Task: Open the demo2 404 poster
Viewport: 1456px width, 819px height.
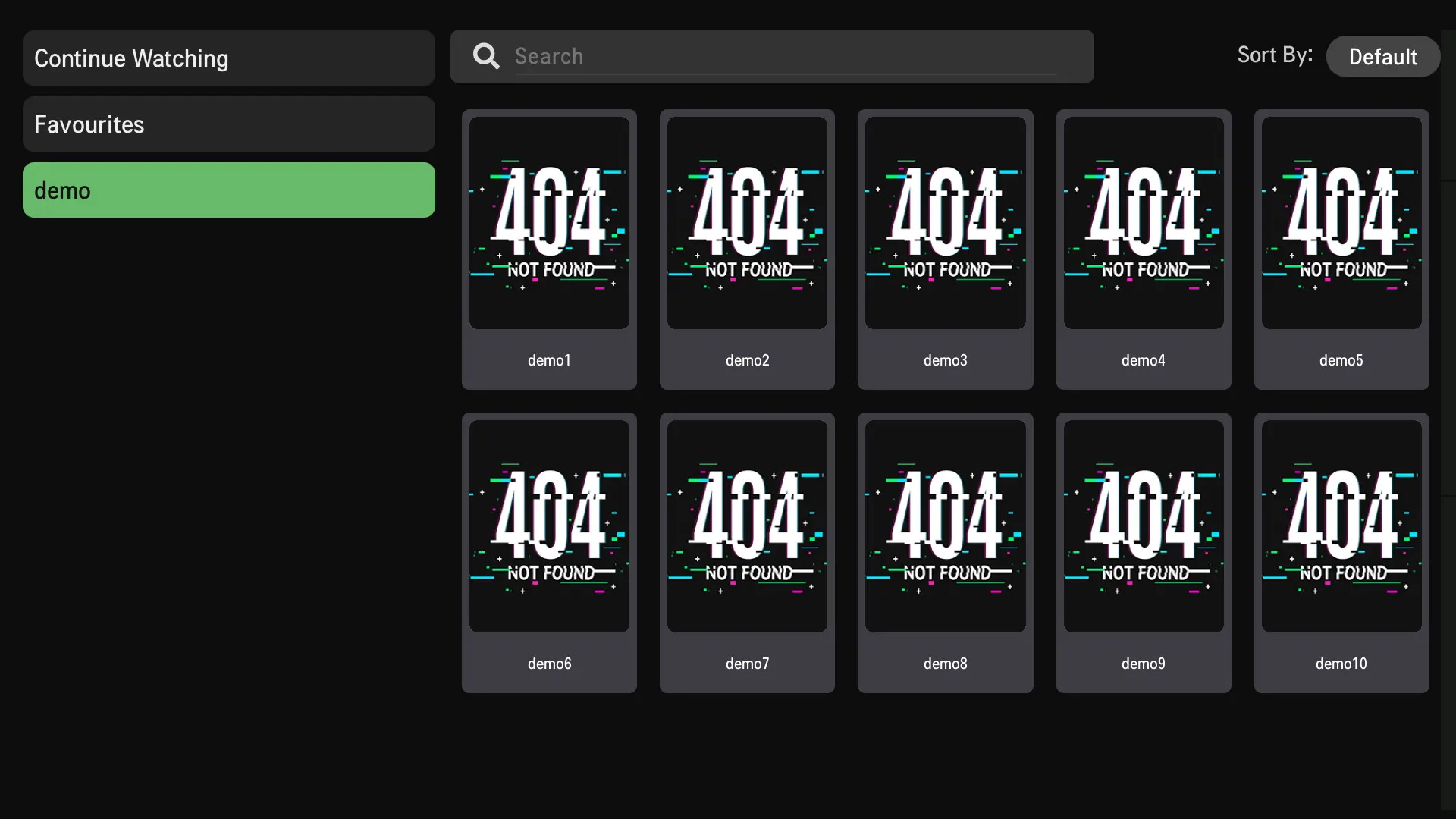Action: 747,223
